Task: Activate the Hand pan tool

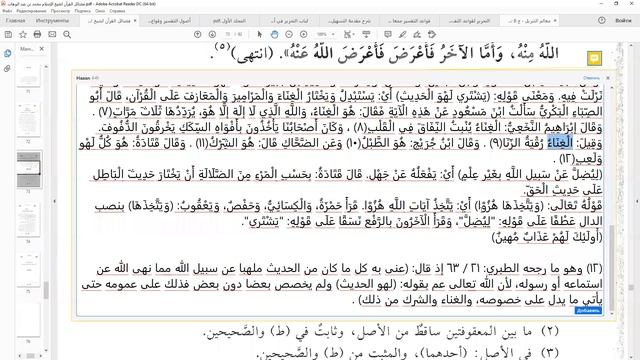Action: click(x=274, y=35)
